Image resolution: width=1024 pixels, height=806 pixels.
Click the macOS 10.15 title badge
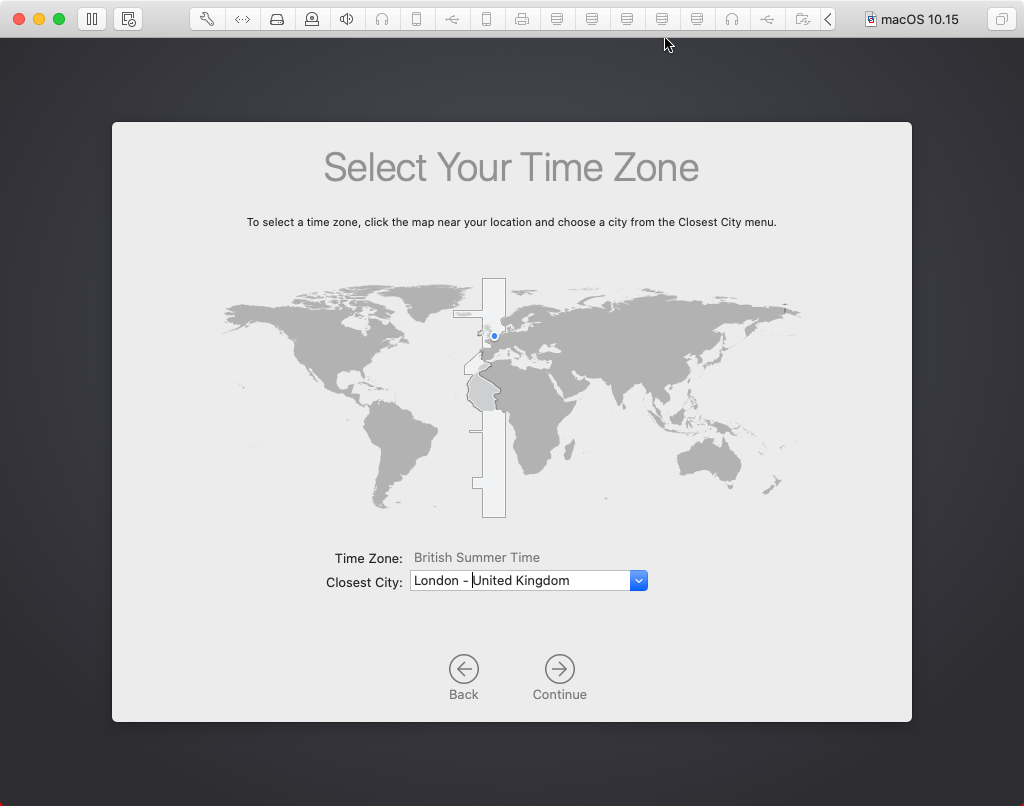pyautogui.click(x=911, y=18)
